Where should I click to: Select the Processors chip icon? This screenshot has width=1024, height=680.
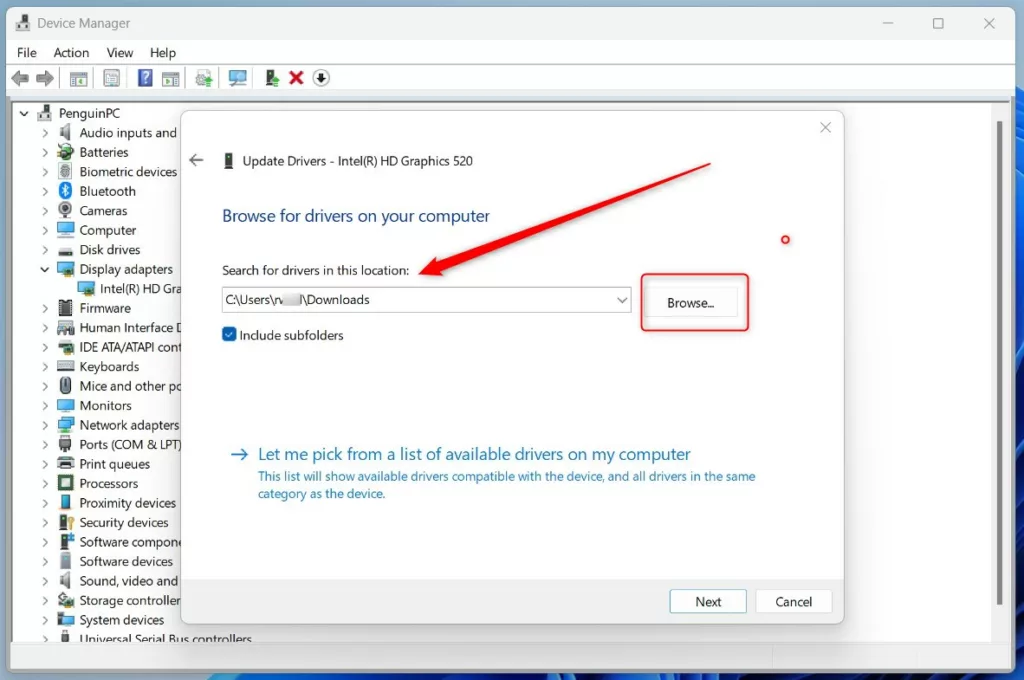pyautogui.click(x=65, y=483)
